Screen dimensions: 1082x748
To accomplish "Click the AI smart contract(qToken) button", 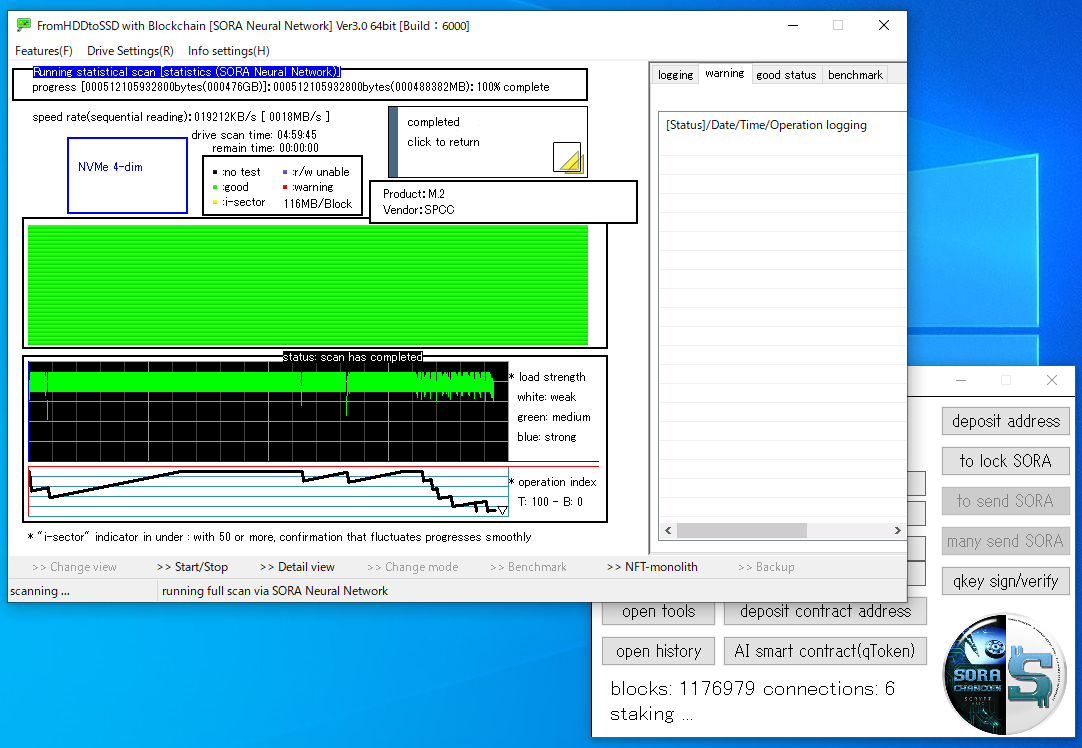I will pos(825,651).
